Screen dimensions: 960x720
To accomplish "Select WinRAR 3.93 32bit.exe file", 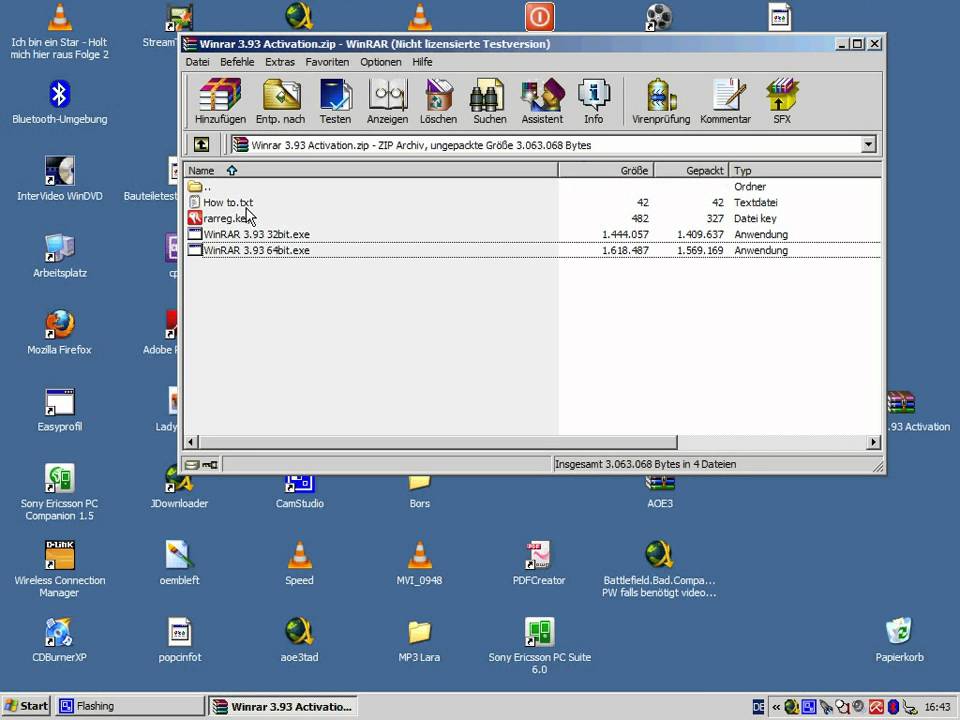I will 533,234.
